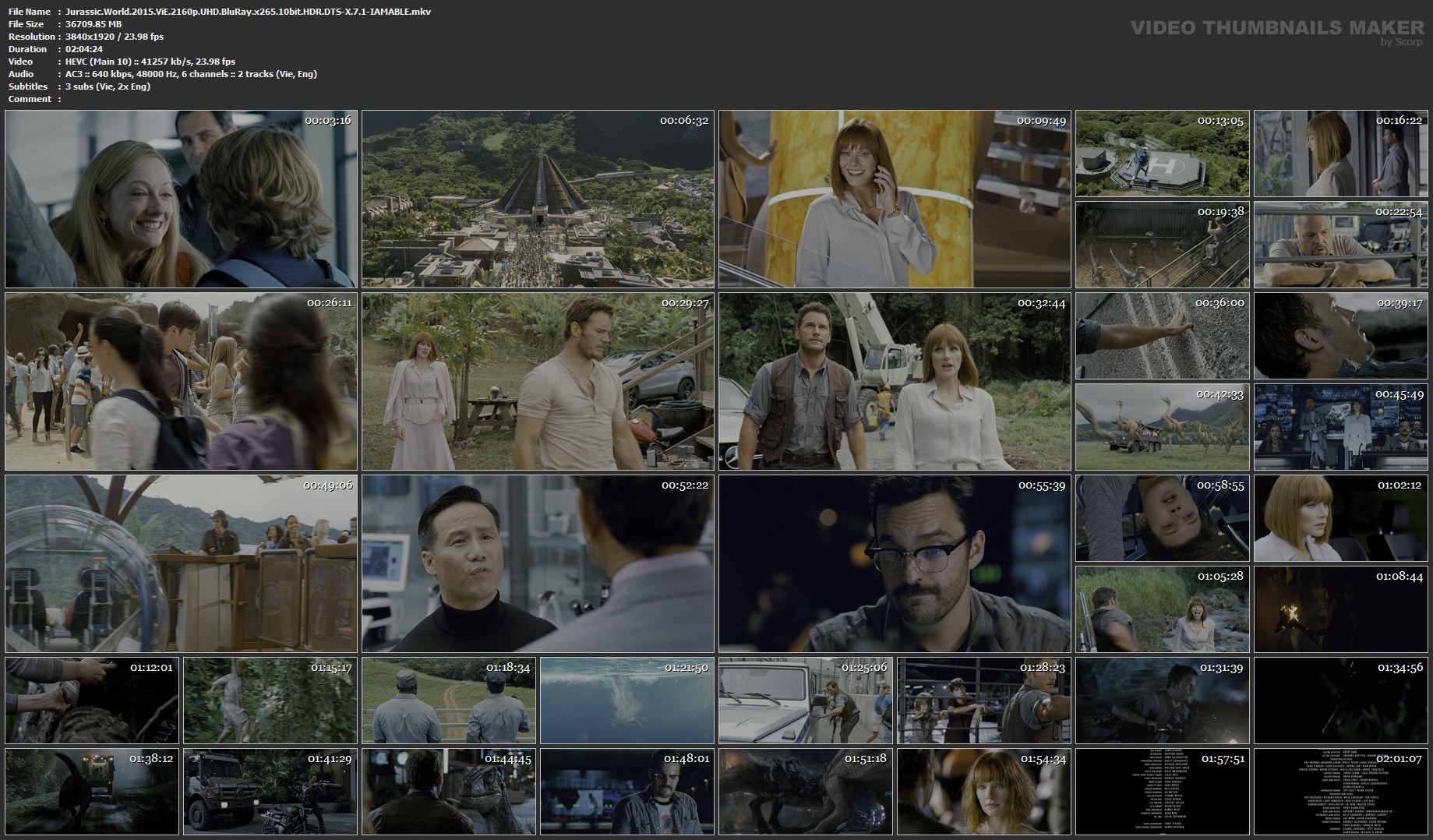Viewport: 1433px width, 840px height.
Task: Click the VIDEO THUMBNAILS MAKER title text
Action: point(1277,27)
